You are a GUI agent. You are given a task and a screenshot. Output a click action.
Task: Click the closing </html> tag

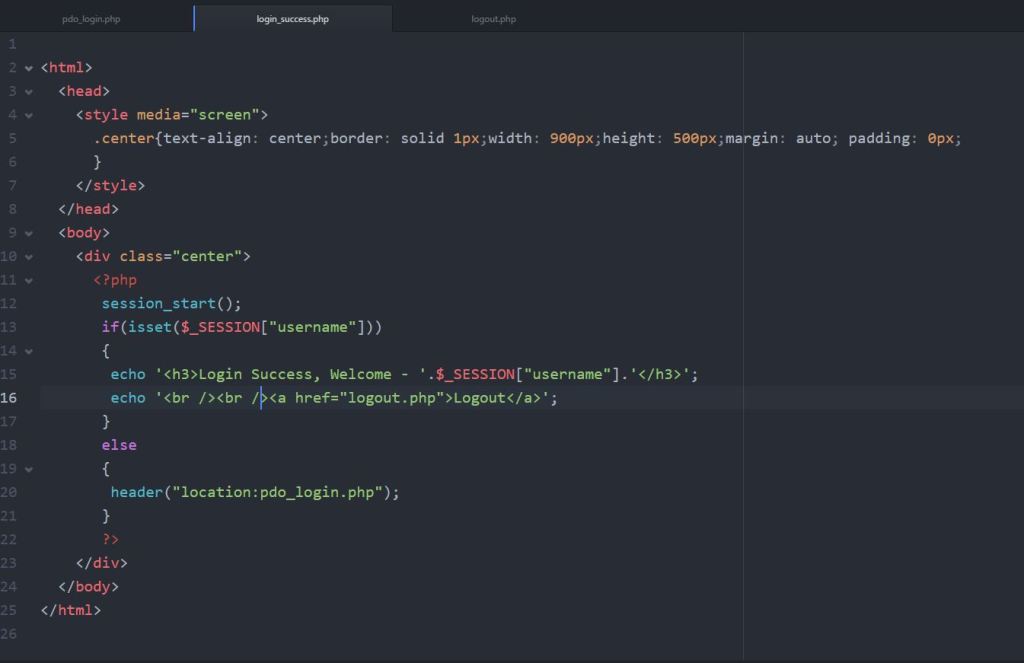pyautogui.click(x=71, y=610)
